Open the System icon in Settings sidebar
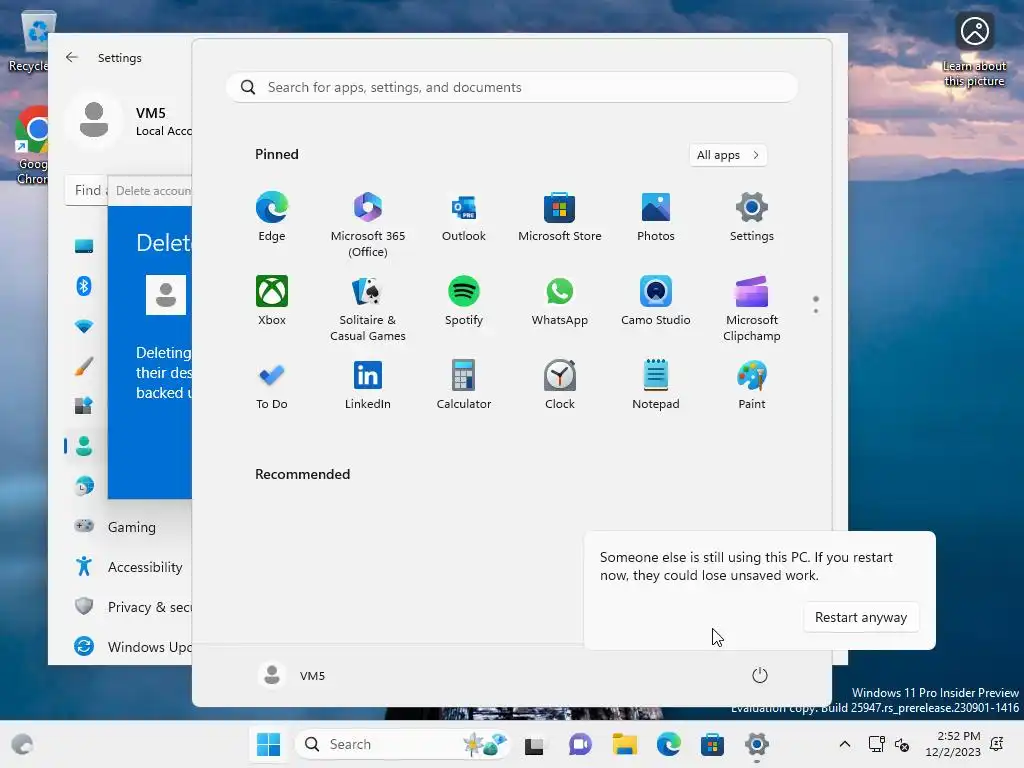The height and width of the screenshot is (768, 1024). tap(84, 246)
